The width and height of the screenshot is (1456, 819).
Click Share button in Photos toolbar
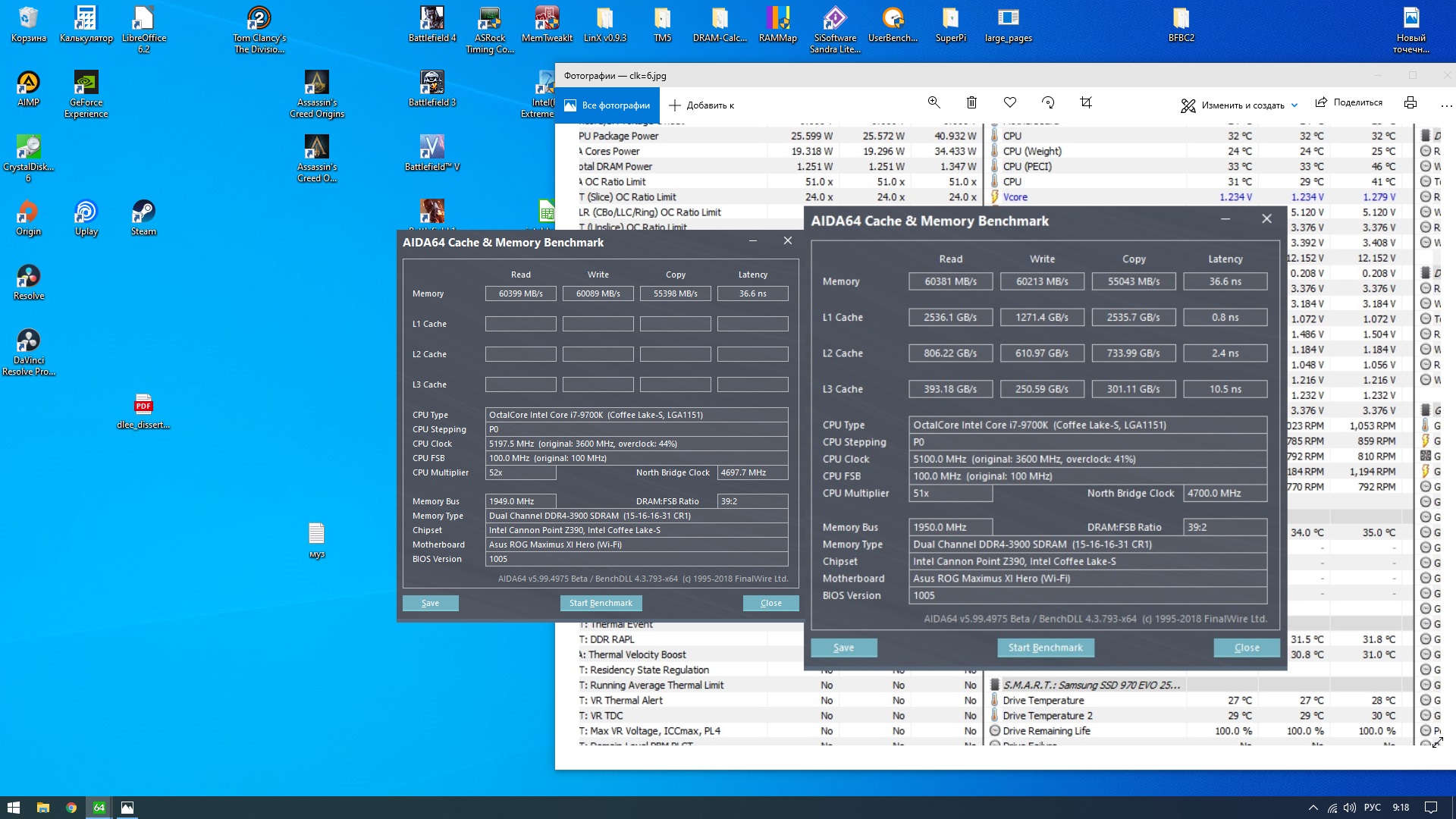click(1348, 103)
